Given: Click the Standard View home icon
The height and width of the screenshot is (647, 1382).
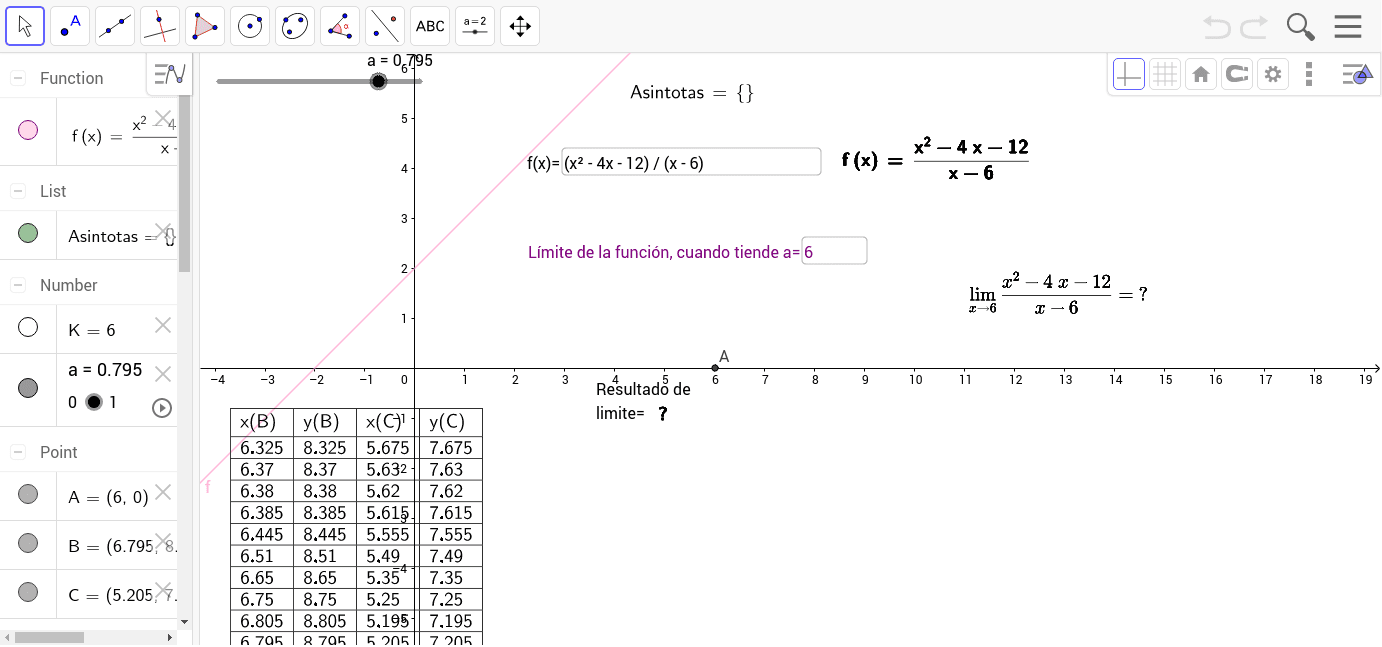Looking at the screenshot, I should click(1201, 74).
